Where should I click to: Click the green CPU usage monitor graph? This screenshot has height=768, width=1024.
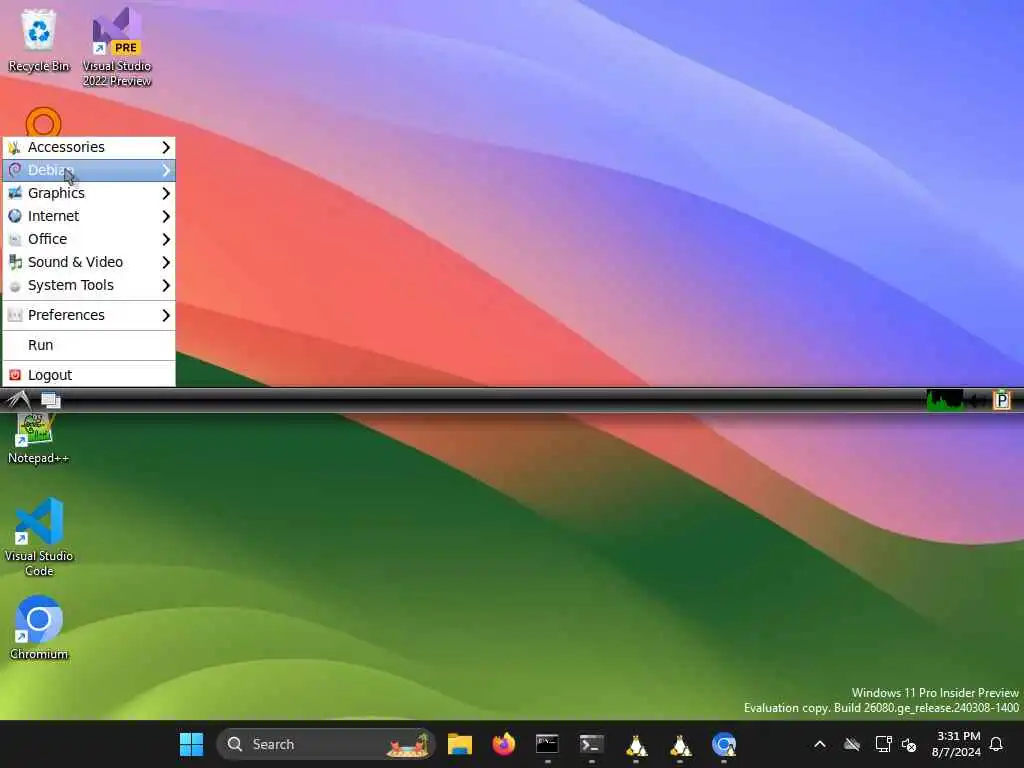click(x=944, y=400)
